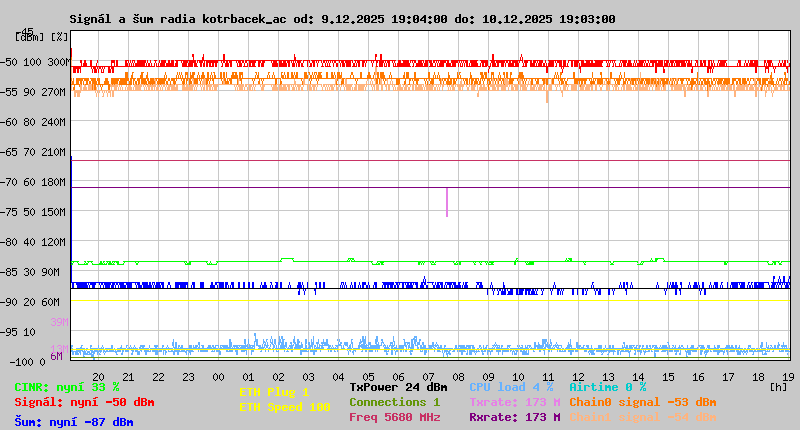The width and height of the screenshot is (800, 430).
Task: Click the "06" hour tick on x-axis
Action: 398,377
